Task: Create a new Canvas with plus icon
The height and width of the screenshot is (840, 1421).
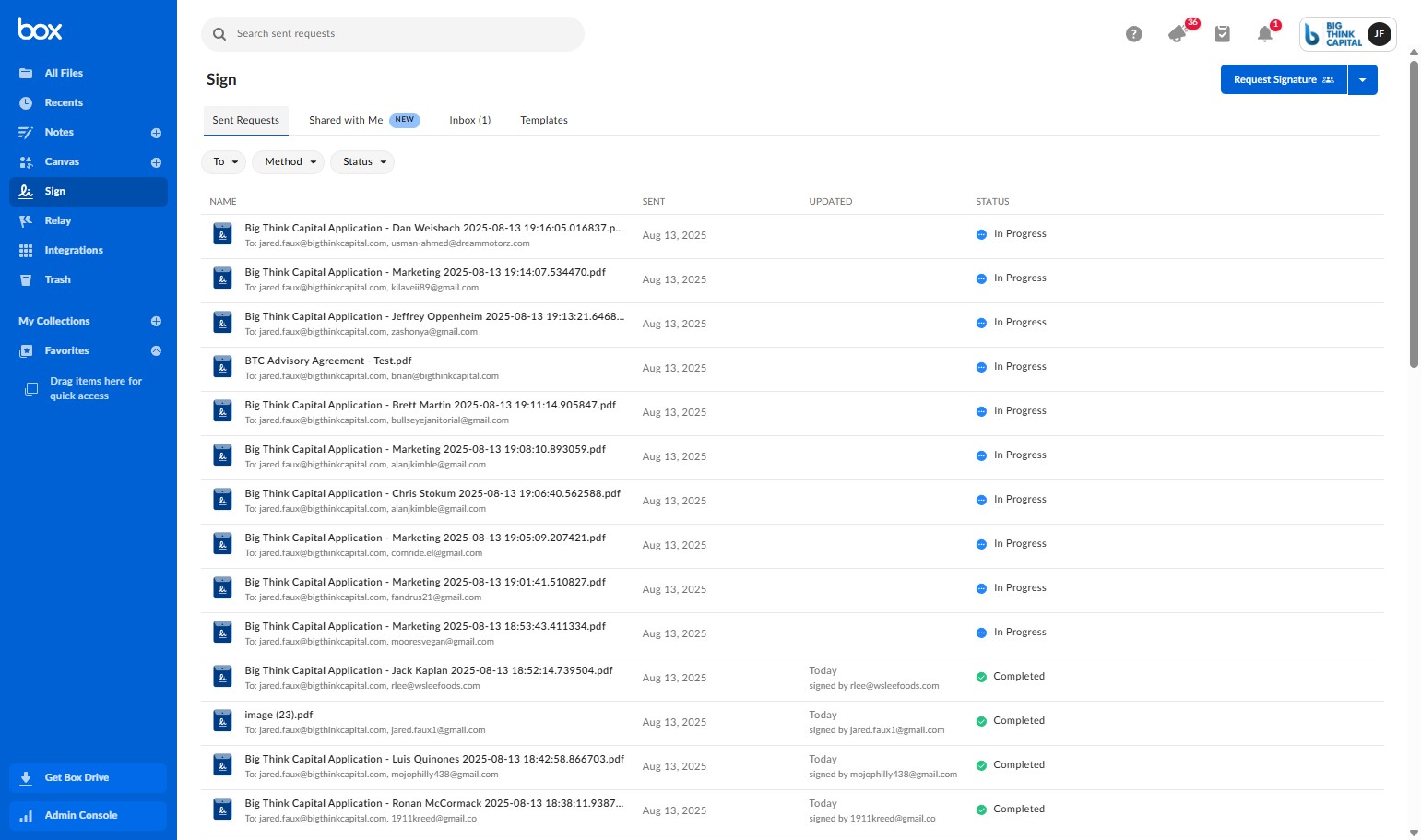Action: point(156,162)
